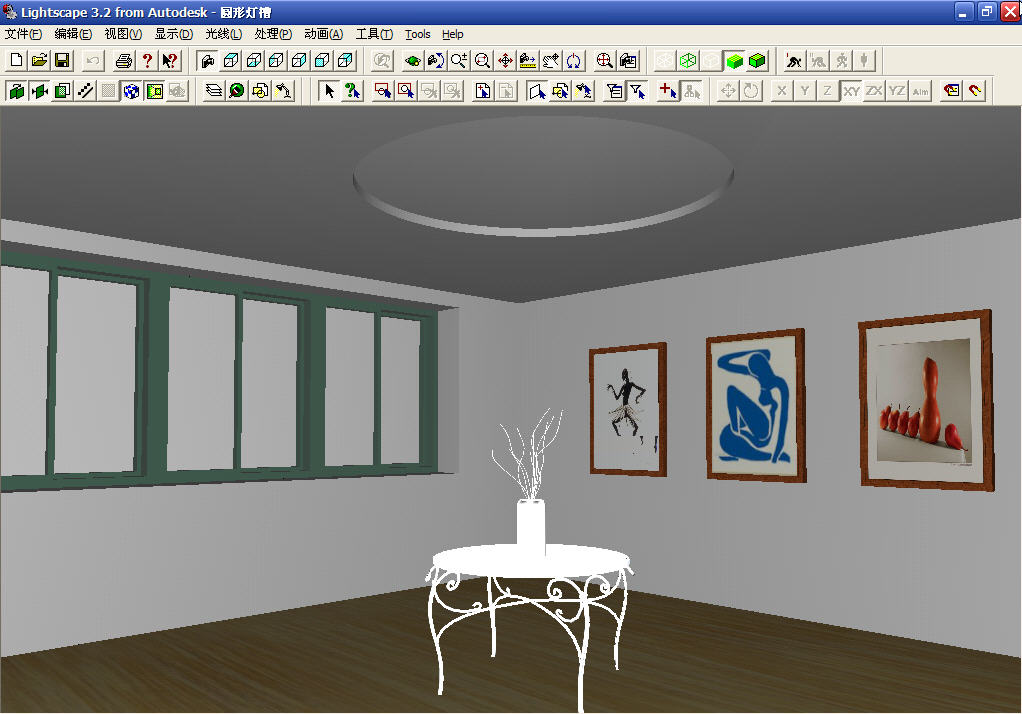Click the Help menu item
This screenshot has height=714, width=1022.
452,33
